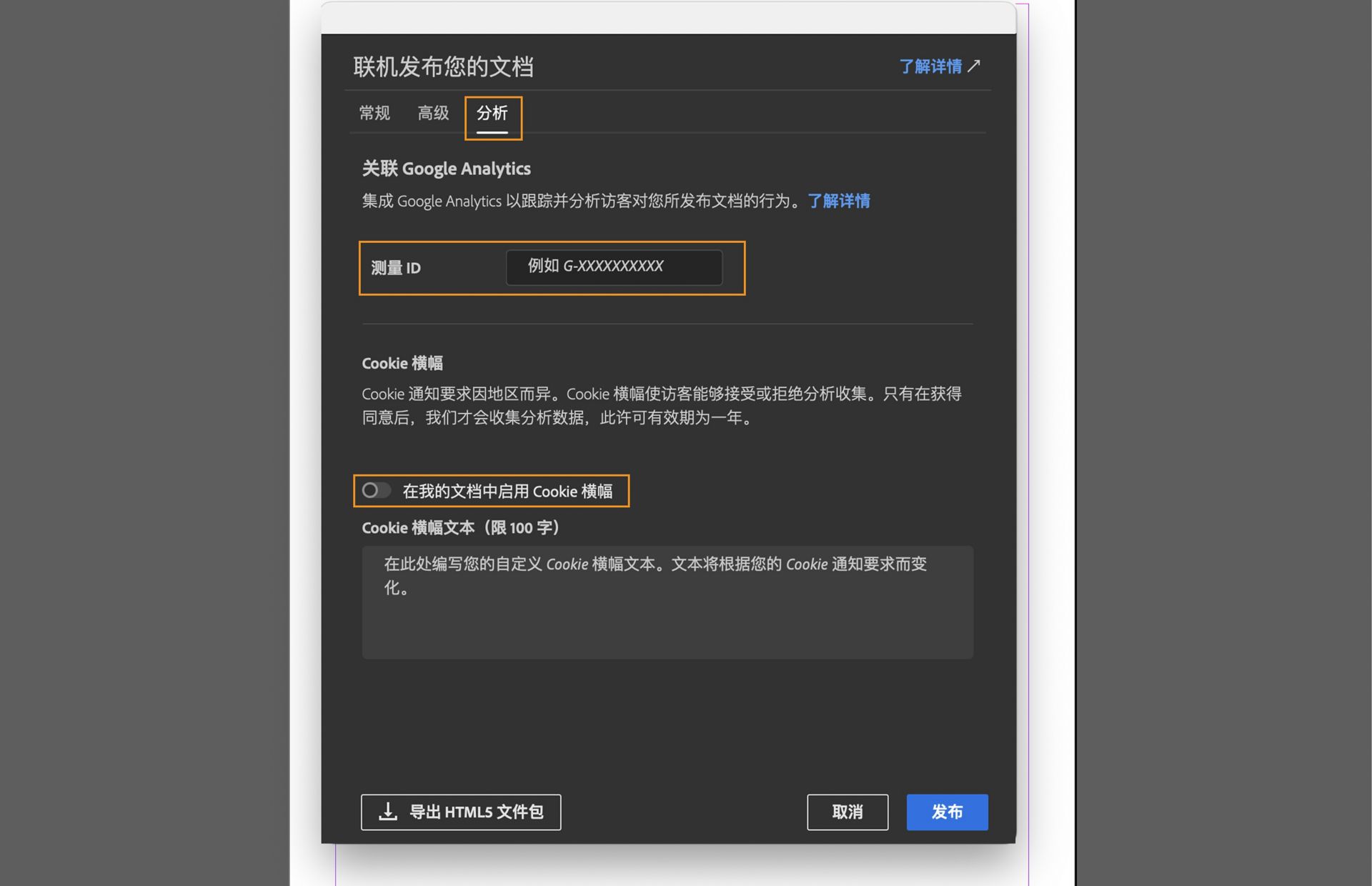Click the toggle switch knob for Cookie banner
Screen dimensions: 1372x886
[x=371, y=491]
